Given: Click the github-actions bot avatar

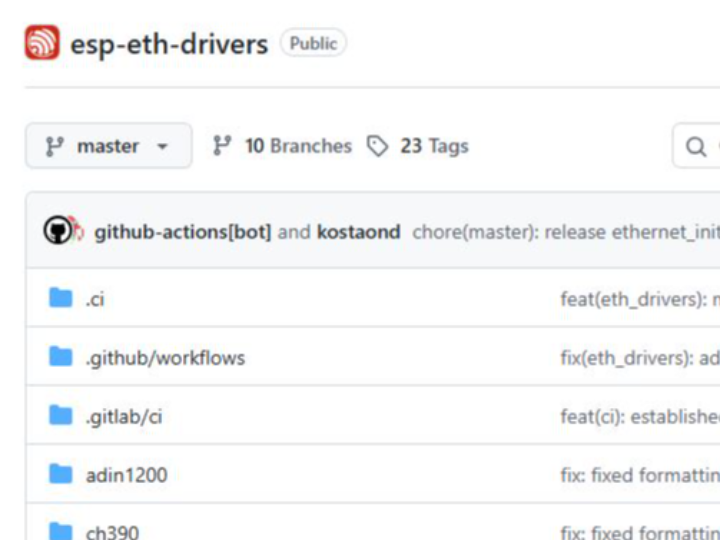Looking at the screenshot, I should click(60, 232).
